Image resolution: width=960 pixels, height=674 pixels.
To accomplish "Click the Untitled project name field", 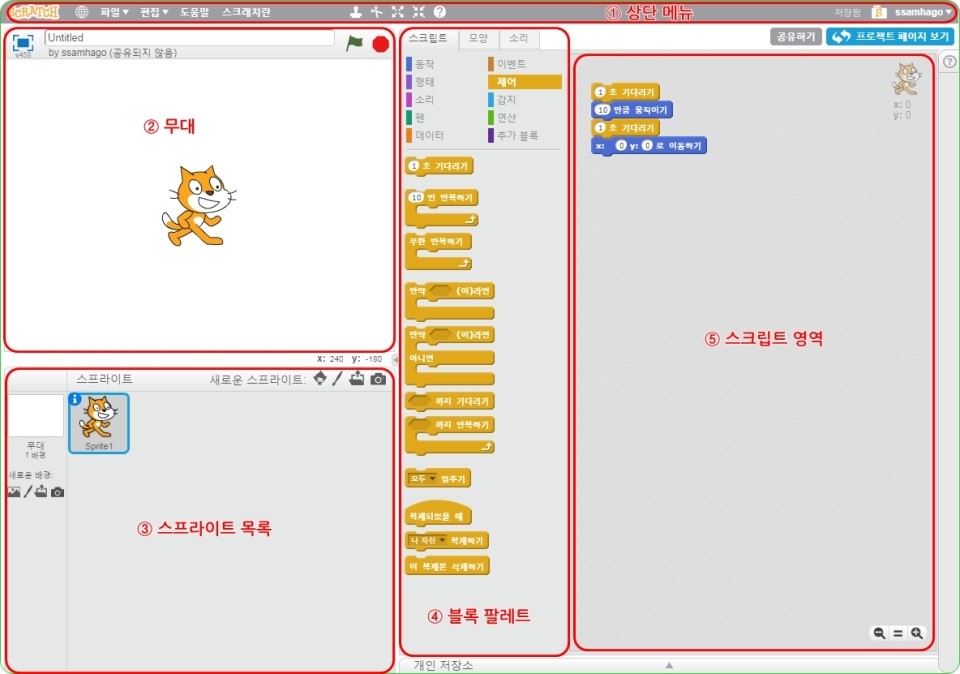I will point(189,38).
